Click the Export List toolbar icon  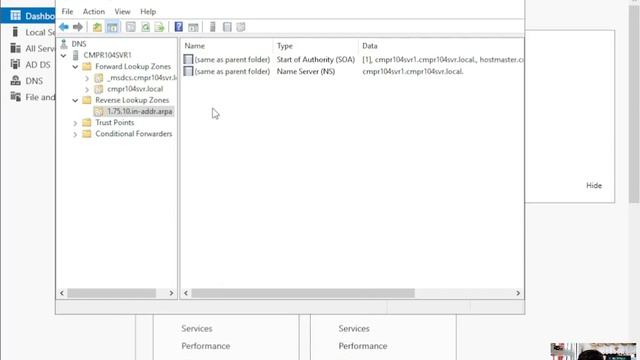click(160, 27)
